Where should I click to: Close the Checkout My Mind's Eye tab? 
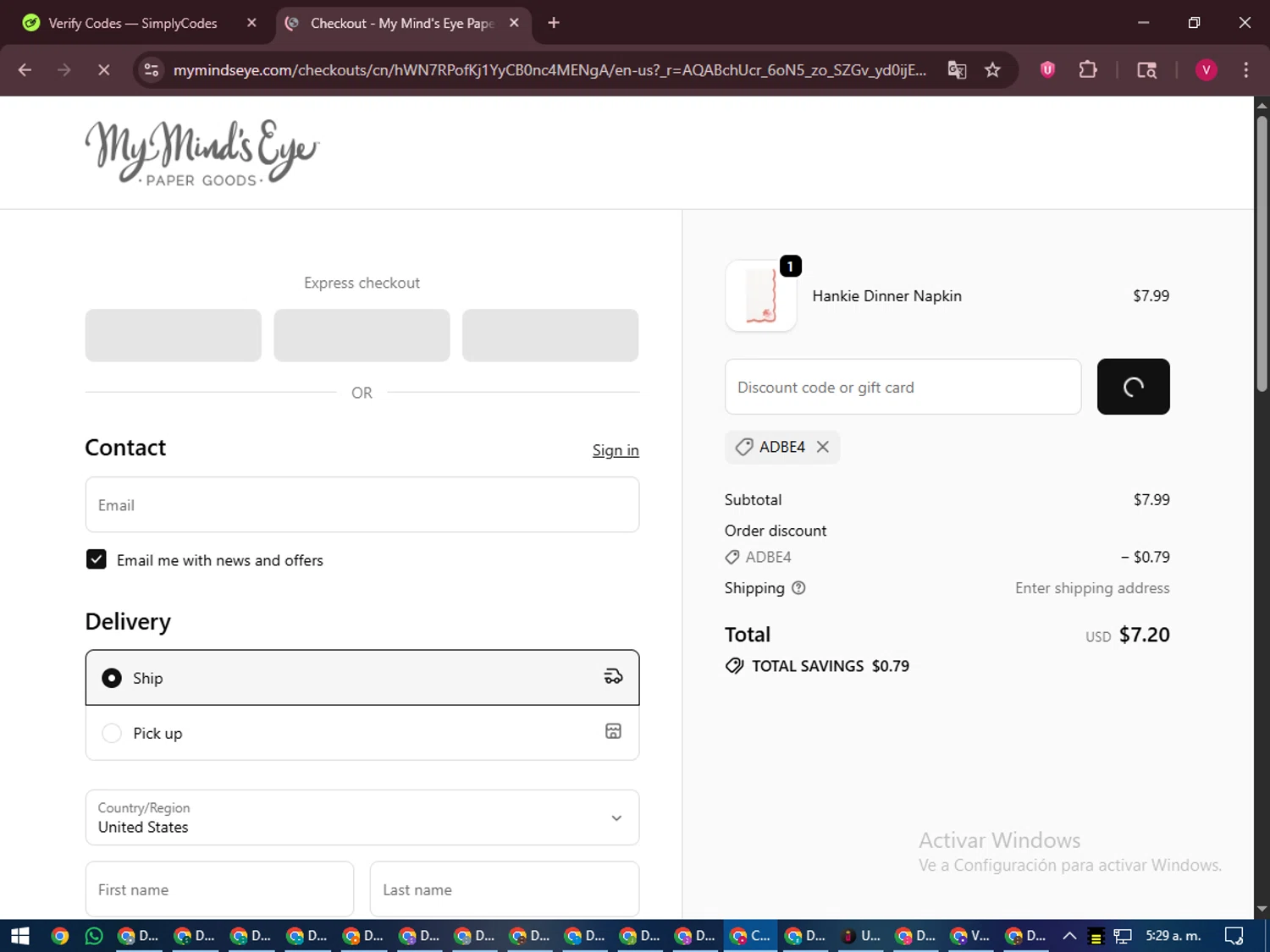point(514,23)
